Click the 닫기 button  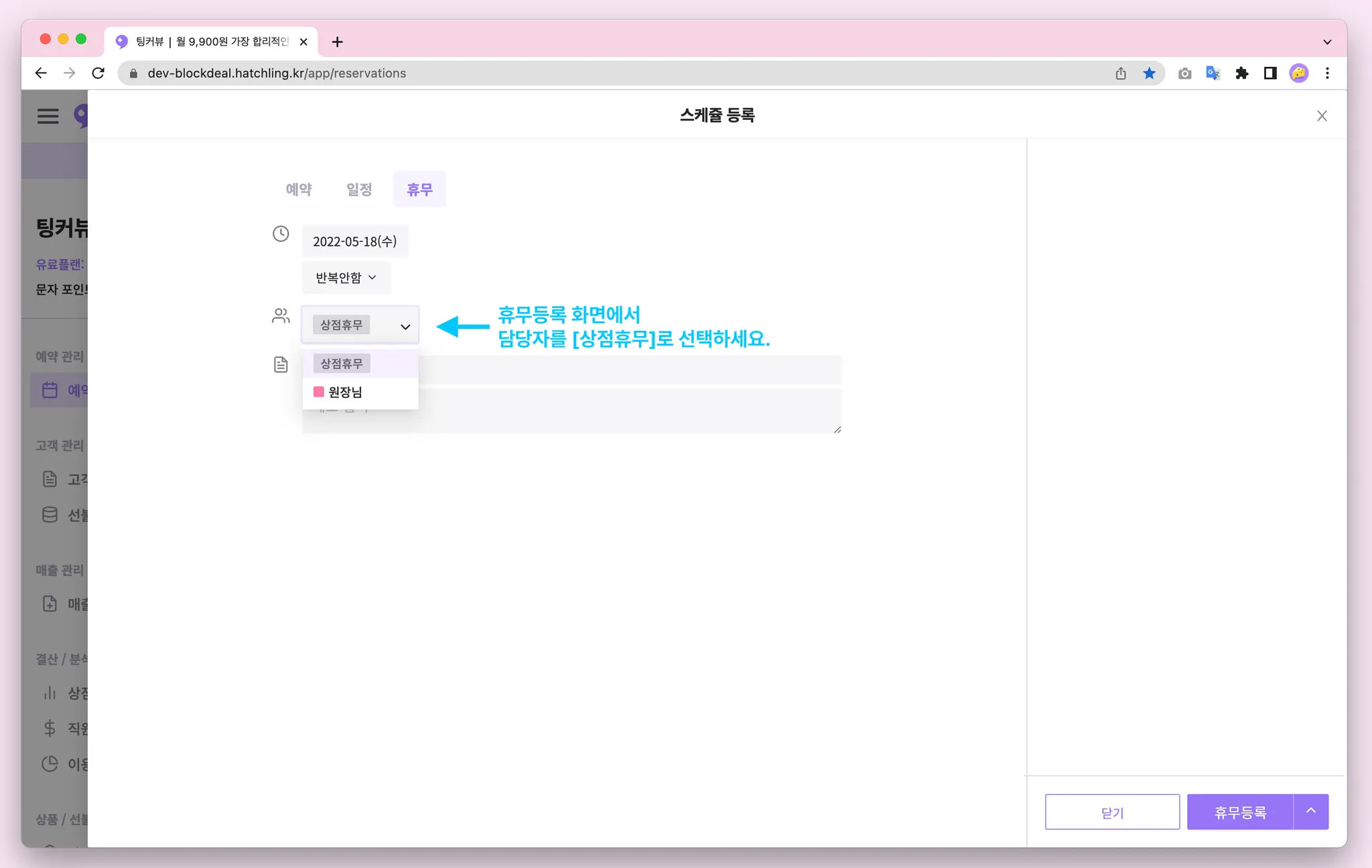1112,812
